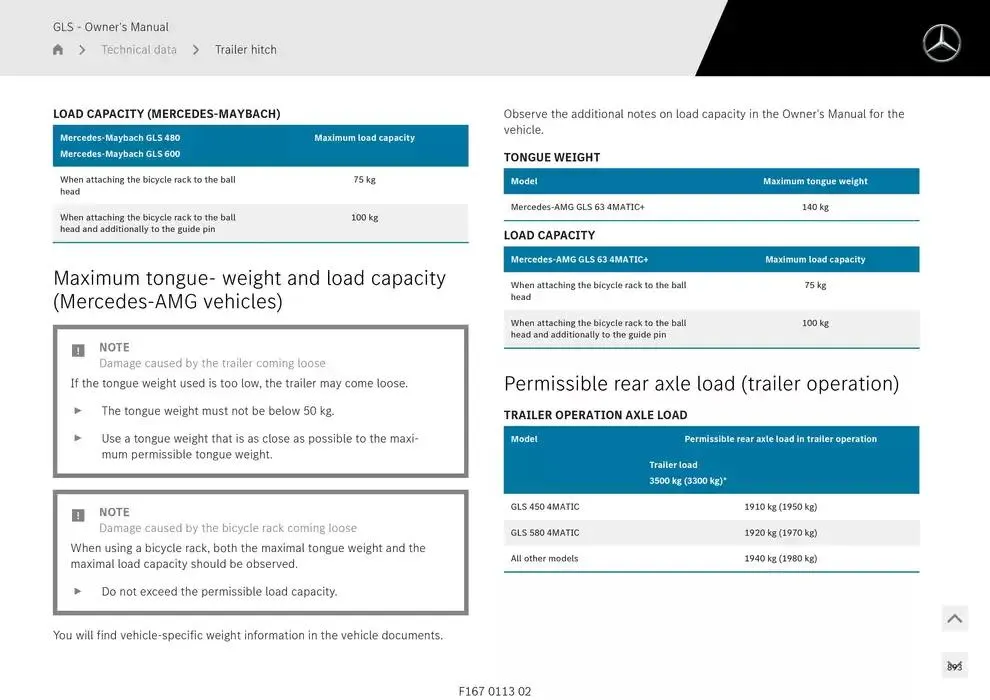The height and width of the screenshot is (700, 990).
Task: Click the document code F167 0113 02
Action: (495, 691)
